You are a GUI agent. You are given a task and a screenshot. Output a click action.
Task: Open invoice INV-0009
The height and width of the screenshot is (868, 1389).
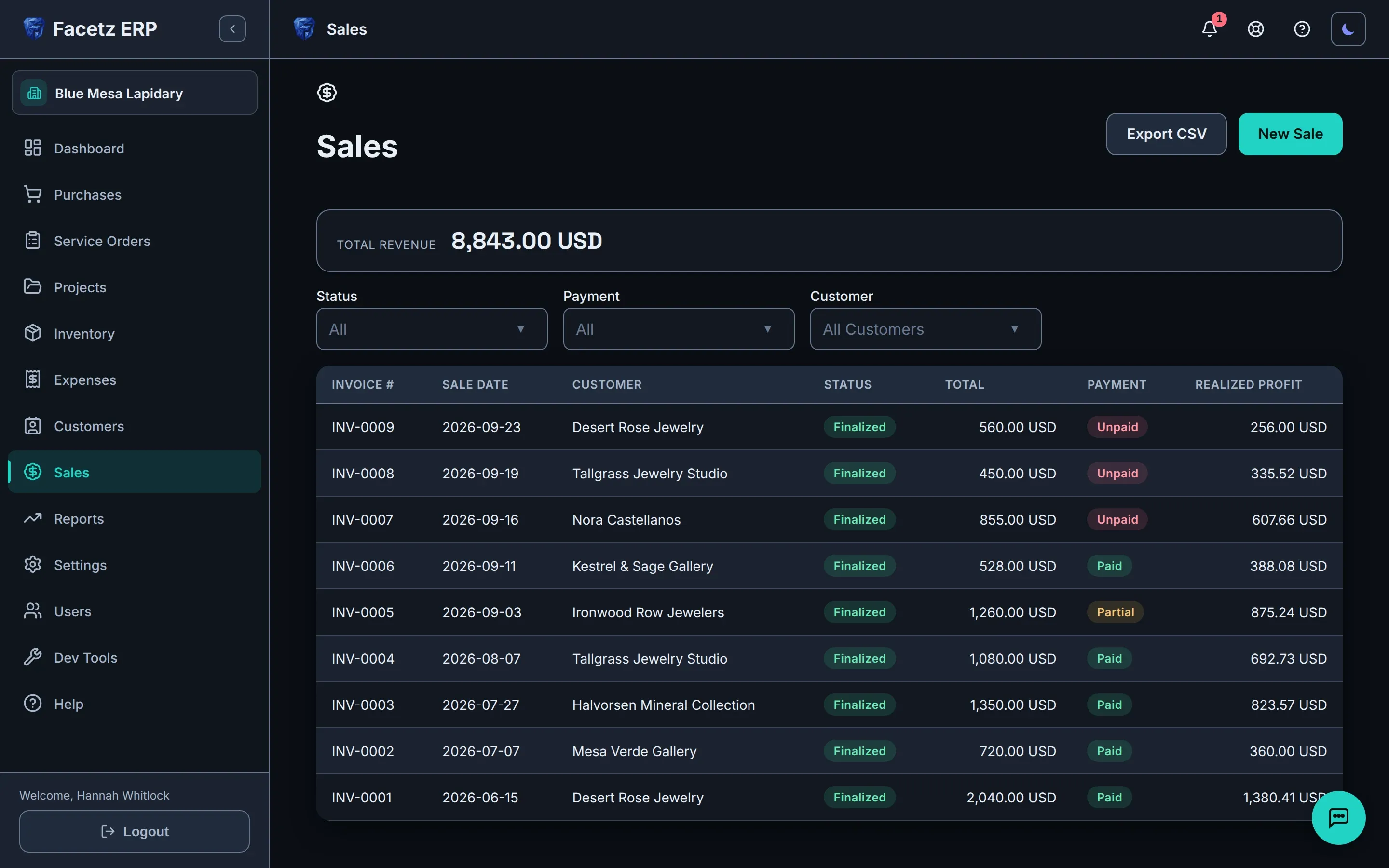point(363,427)
